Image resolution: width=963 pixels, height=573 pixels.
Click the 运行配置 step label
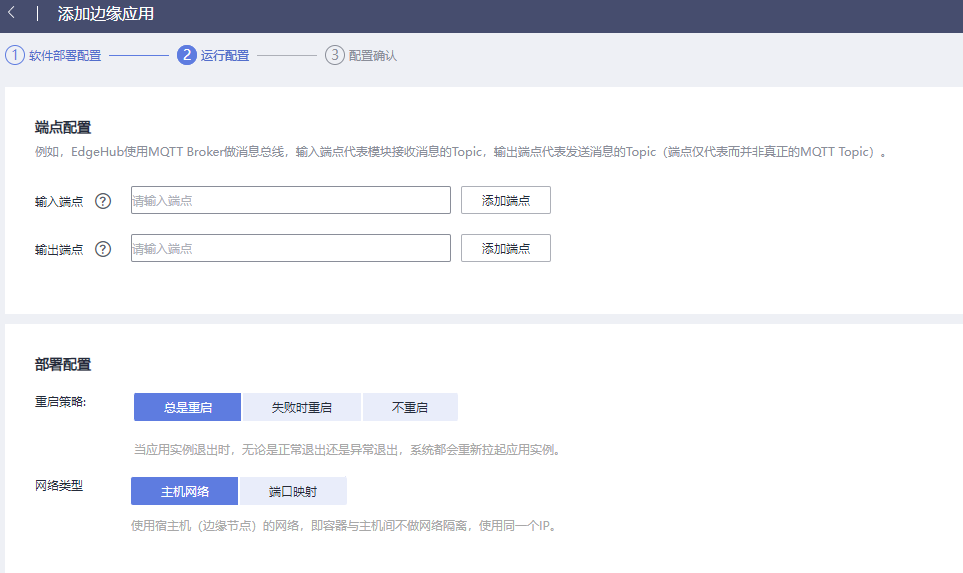[225, 55]
